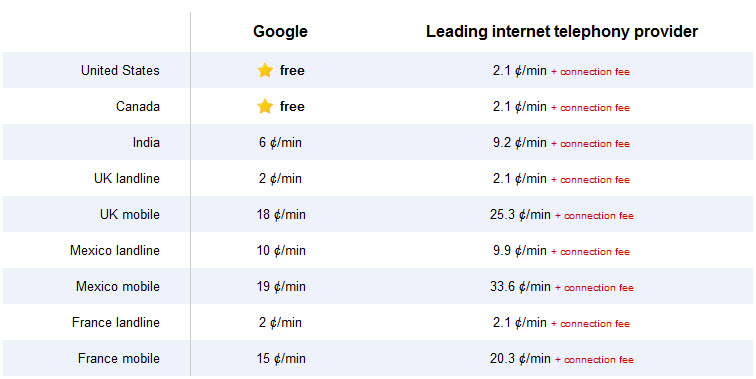The image size is (756, 379).
Task: Click the United States row label
Action: [120, 70]
